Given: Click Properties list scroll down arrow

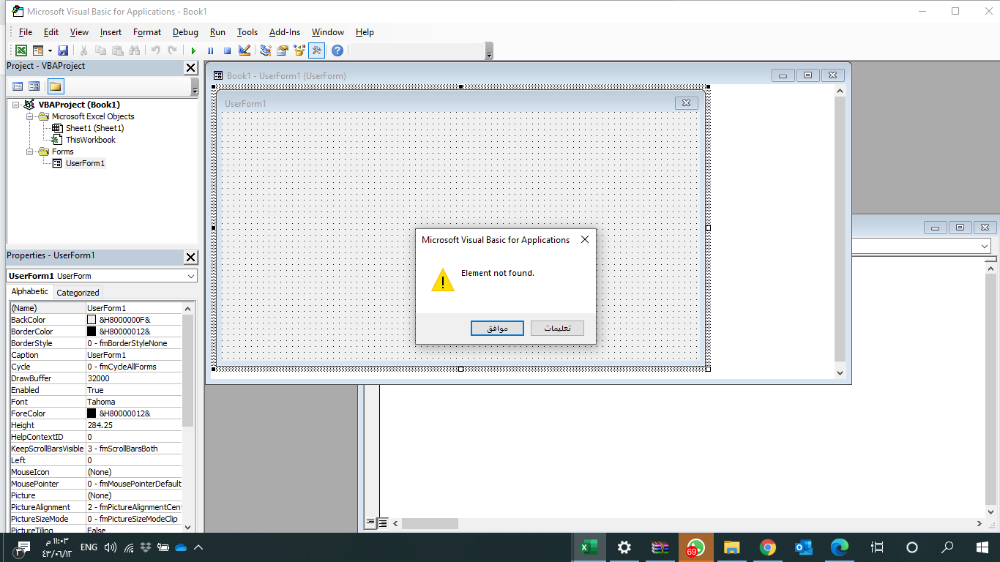Looking at the screenshot, I should click(188, 527).
